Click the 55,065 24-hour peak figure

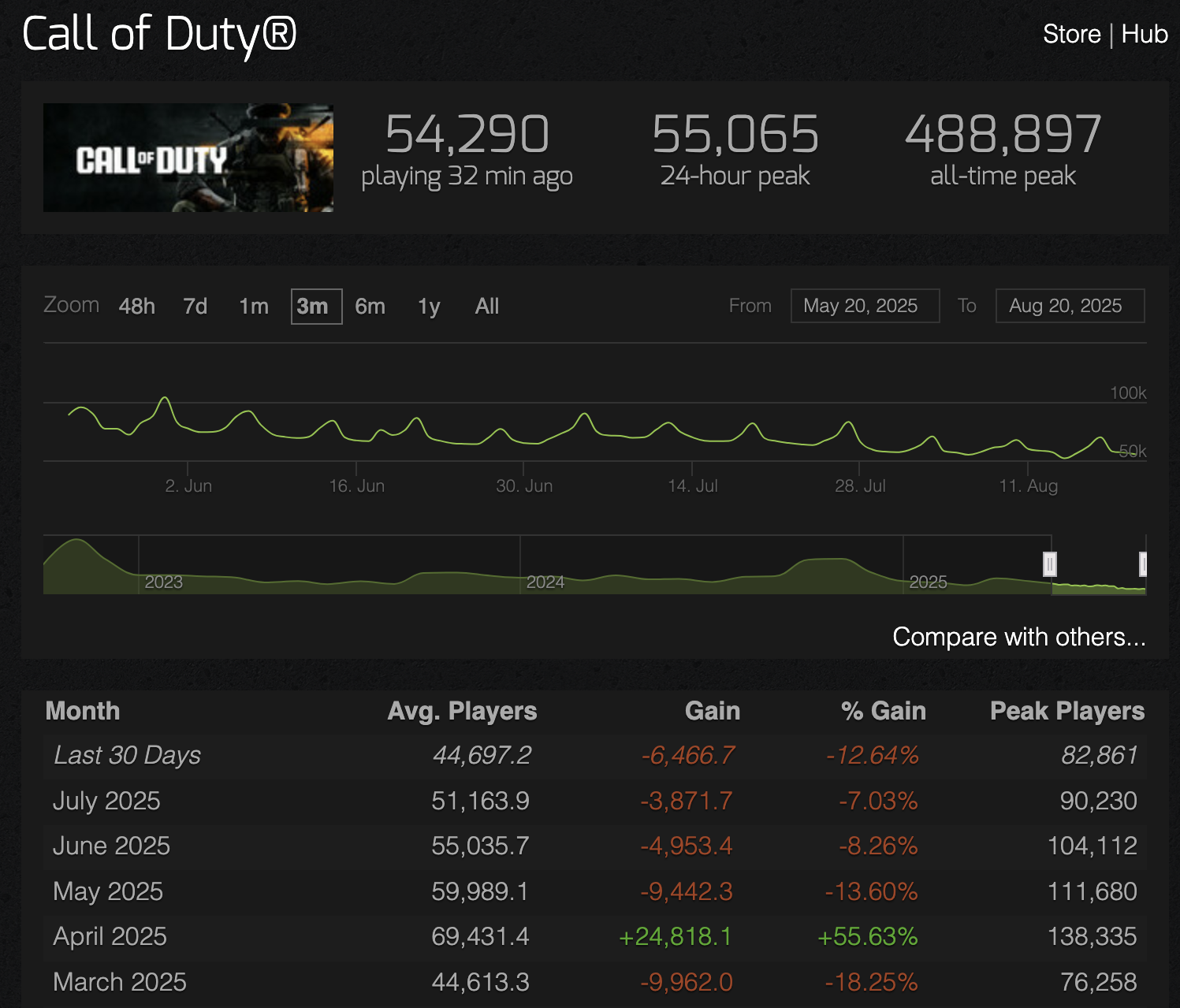(735, 134)
